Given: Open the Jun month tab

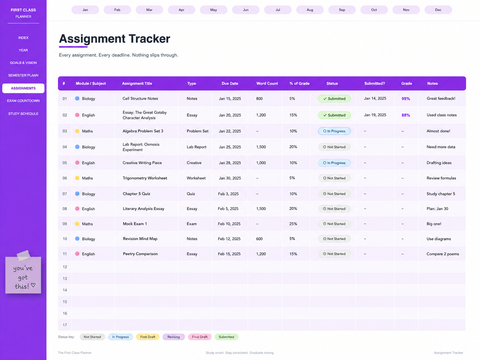Looking at the screenshot, I should (246, 10).
